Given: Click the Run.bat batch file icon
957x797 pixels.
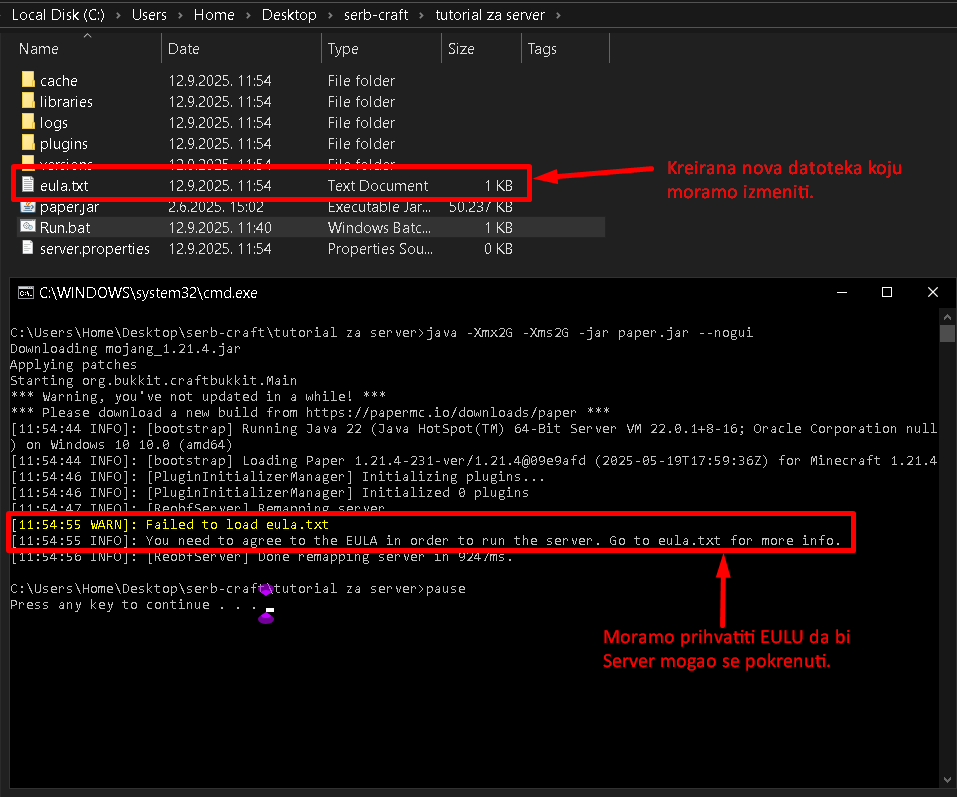Looking at the screenshot, I should pos(28,227).
